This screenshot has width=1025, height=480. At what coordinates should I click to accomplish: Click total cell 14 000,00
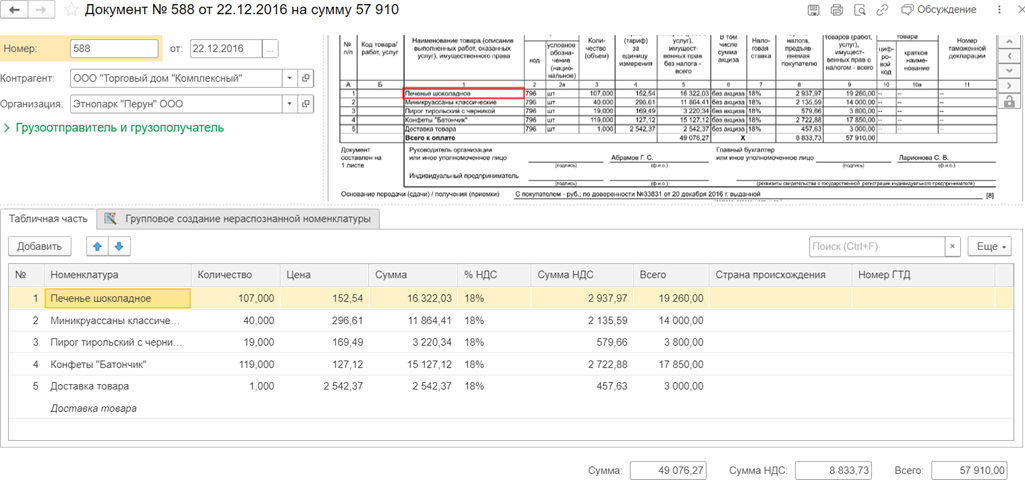tap(671, 321)
